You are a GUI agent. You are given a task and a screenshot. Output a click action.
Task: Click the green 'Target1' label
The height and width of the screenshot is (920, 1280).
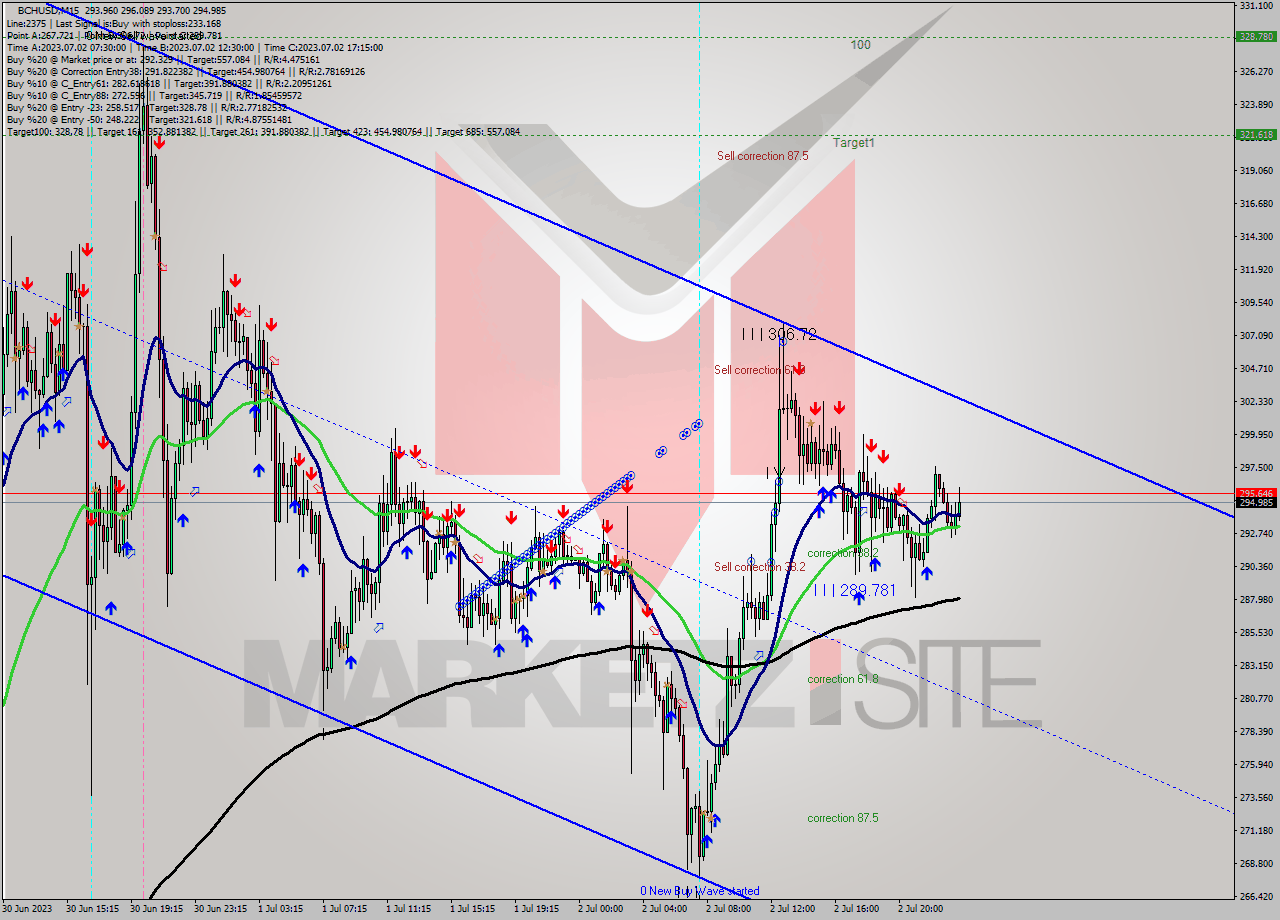[x=854, y=143]
